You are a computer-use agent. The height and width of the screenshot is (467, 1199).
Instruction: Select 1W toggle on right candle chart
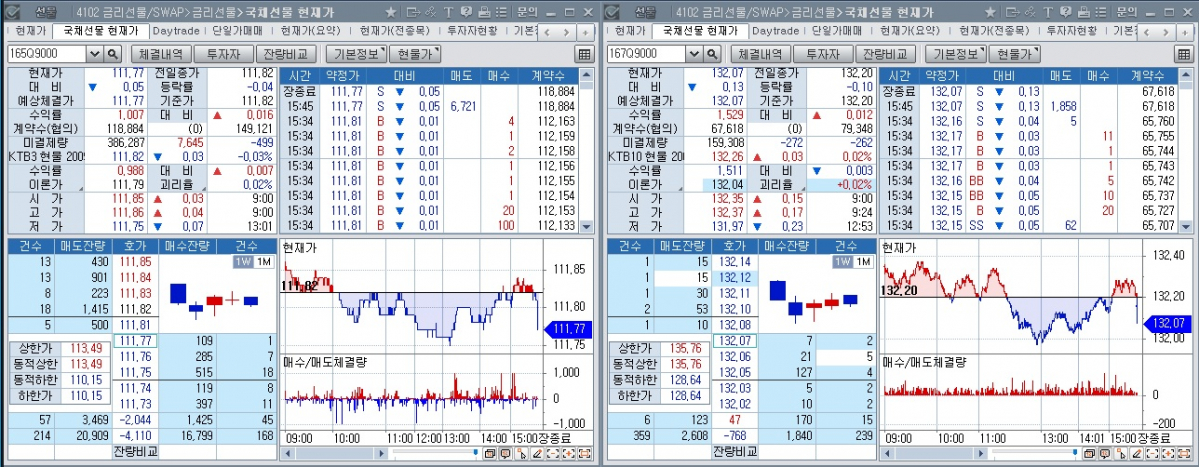[843, 261]
